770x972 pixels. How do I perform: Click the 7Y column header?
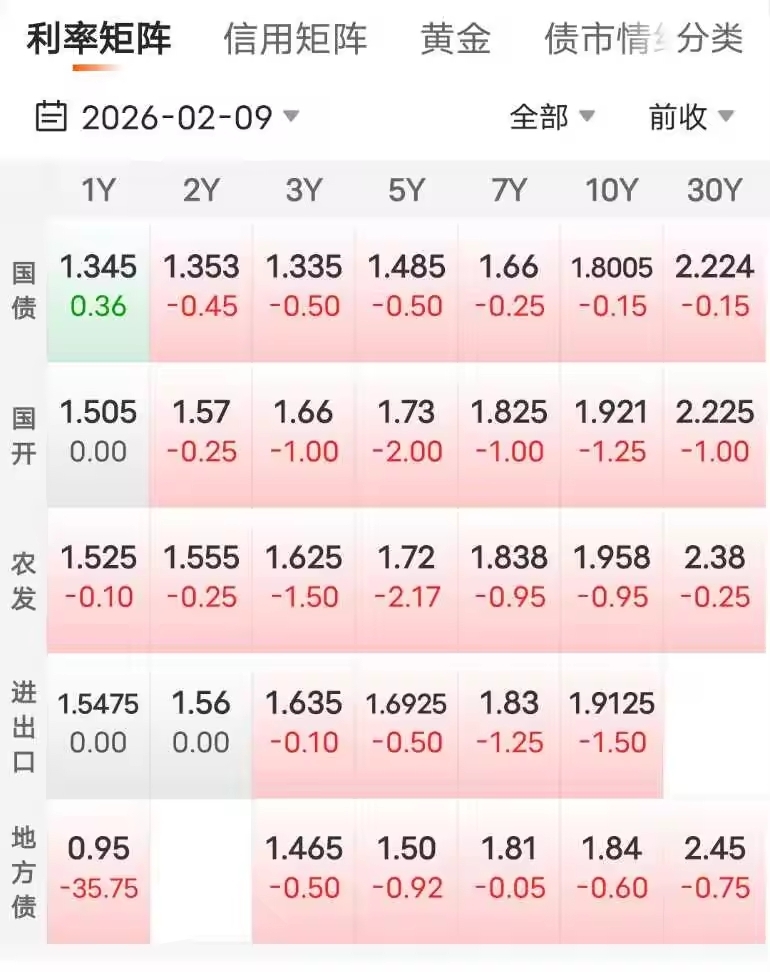(509, 190)
